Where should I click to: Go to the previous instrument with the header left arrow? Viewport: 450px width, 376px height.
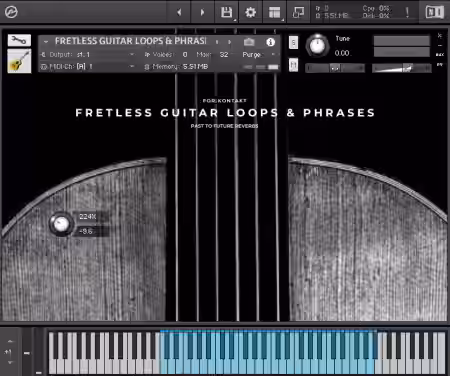pyautogui.click(x=179, y=12)
